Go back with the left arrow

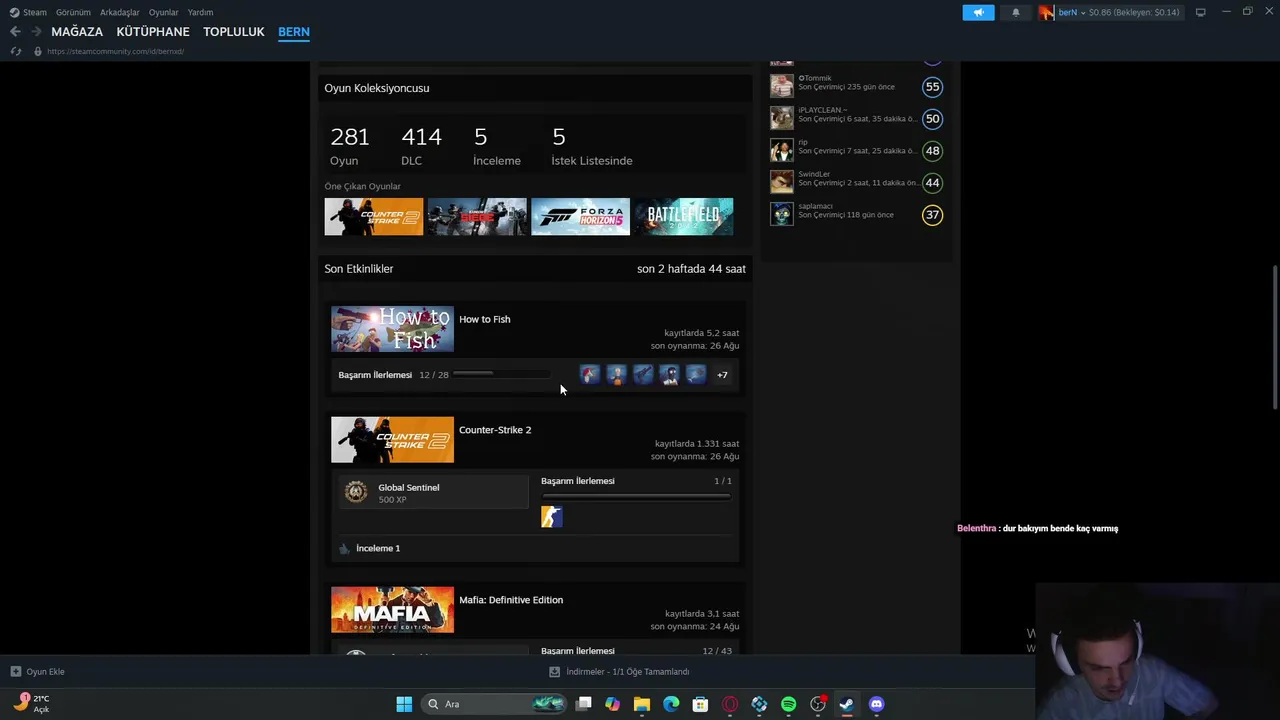click(x=15, y=32)
